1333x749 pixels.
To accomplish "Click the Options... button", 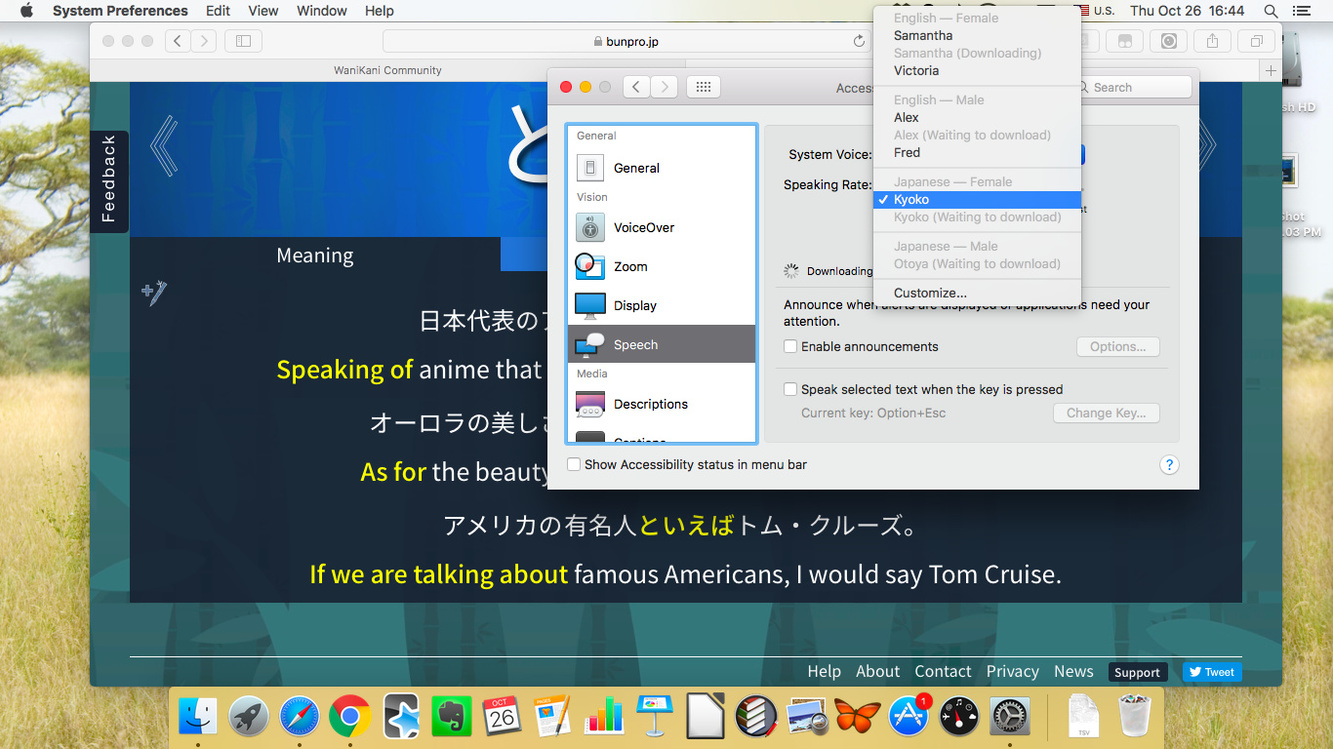I will (x=1118, y=347).
